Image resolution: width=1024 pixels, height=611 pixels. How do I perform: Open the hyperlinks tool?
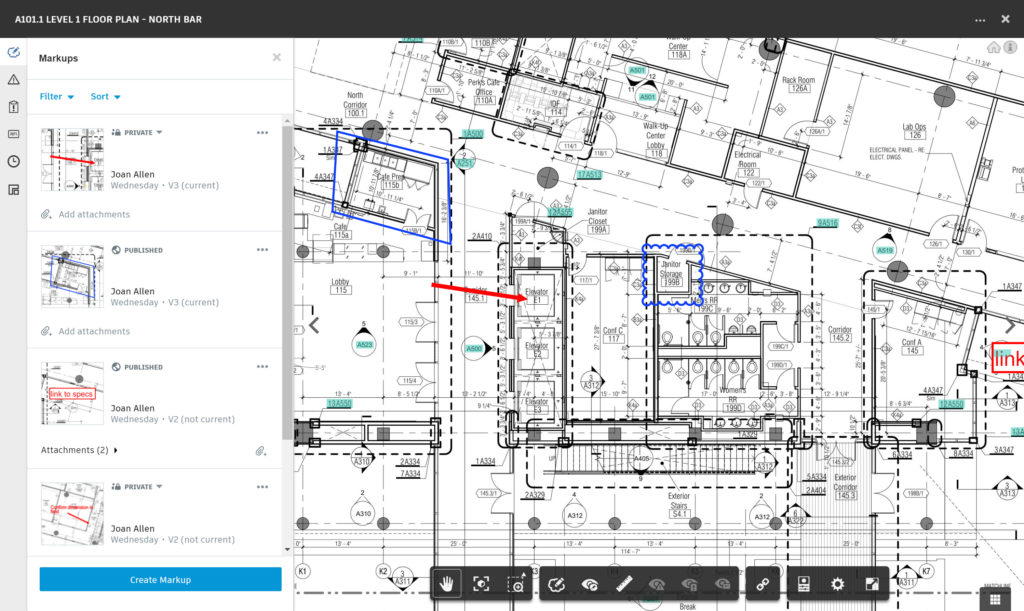[760, 584]
